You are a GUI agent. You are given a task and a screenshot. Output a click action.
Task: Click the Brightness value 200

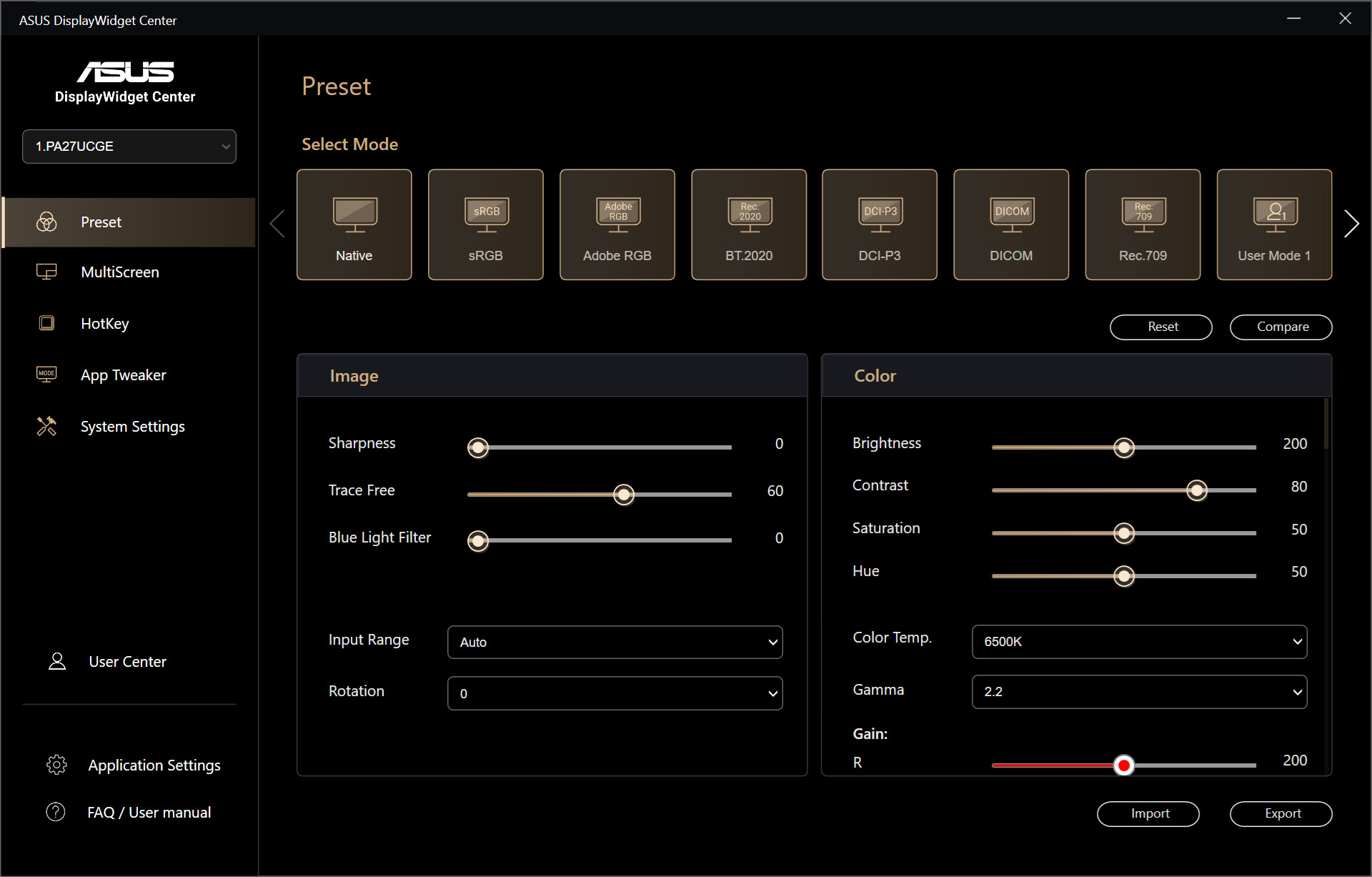[x=1295, y=444]
